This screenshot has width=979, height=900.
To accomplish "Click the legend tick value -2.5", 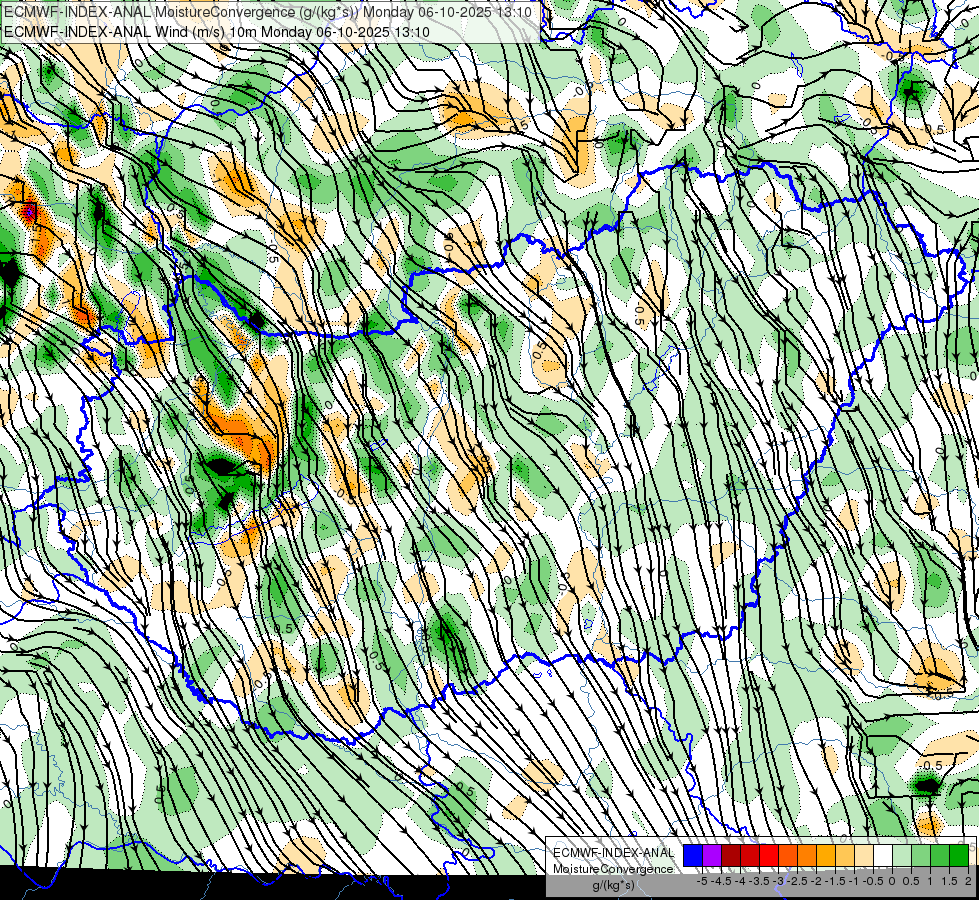I will pos(797,881).
